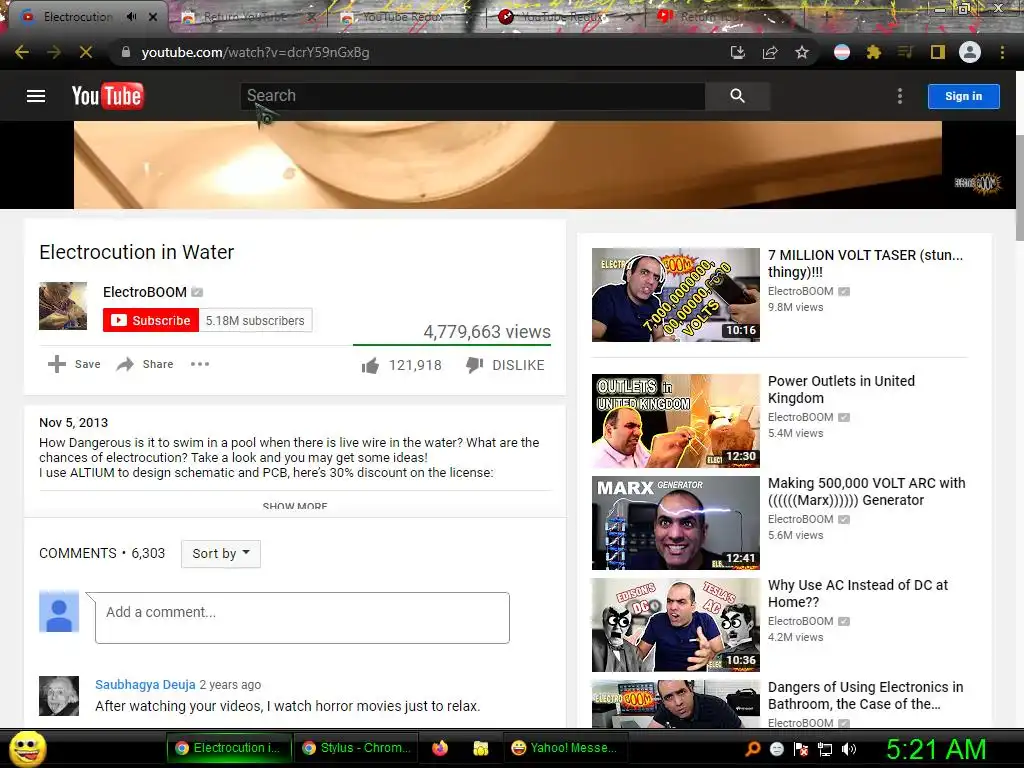Click the video player area
Image resolution: width=1024 pixels, height=768 pixels.
point(507,165)
